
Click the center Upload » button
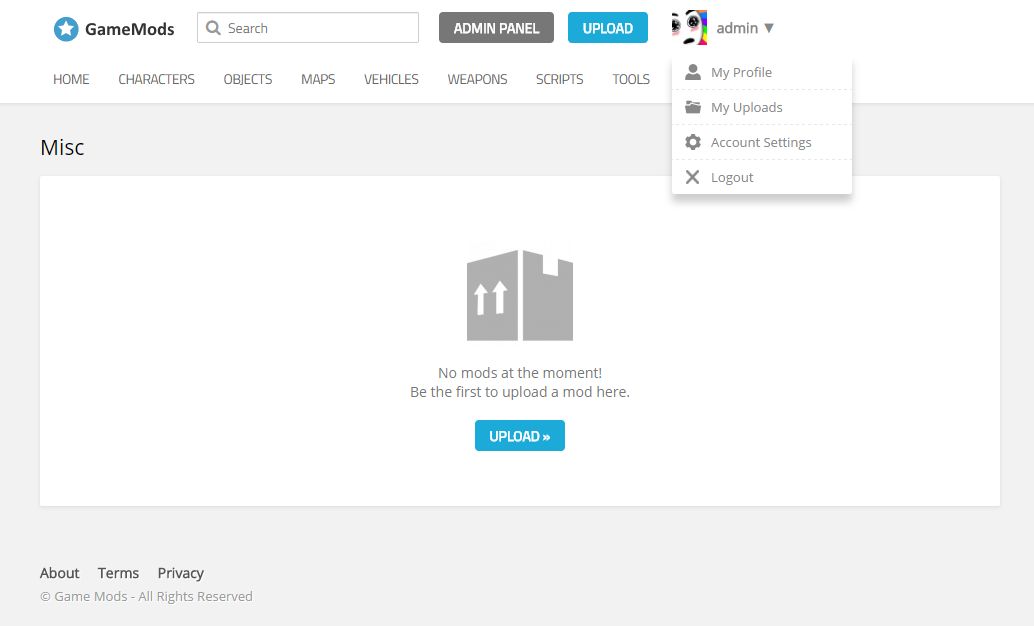(520, 436)
